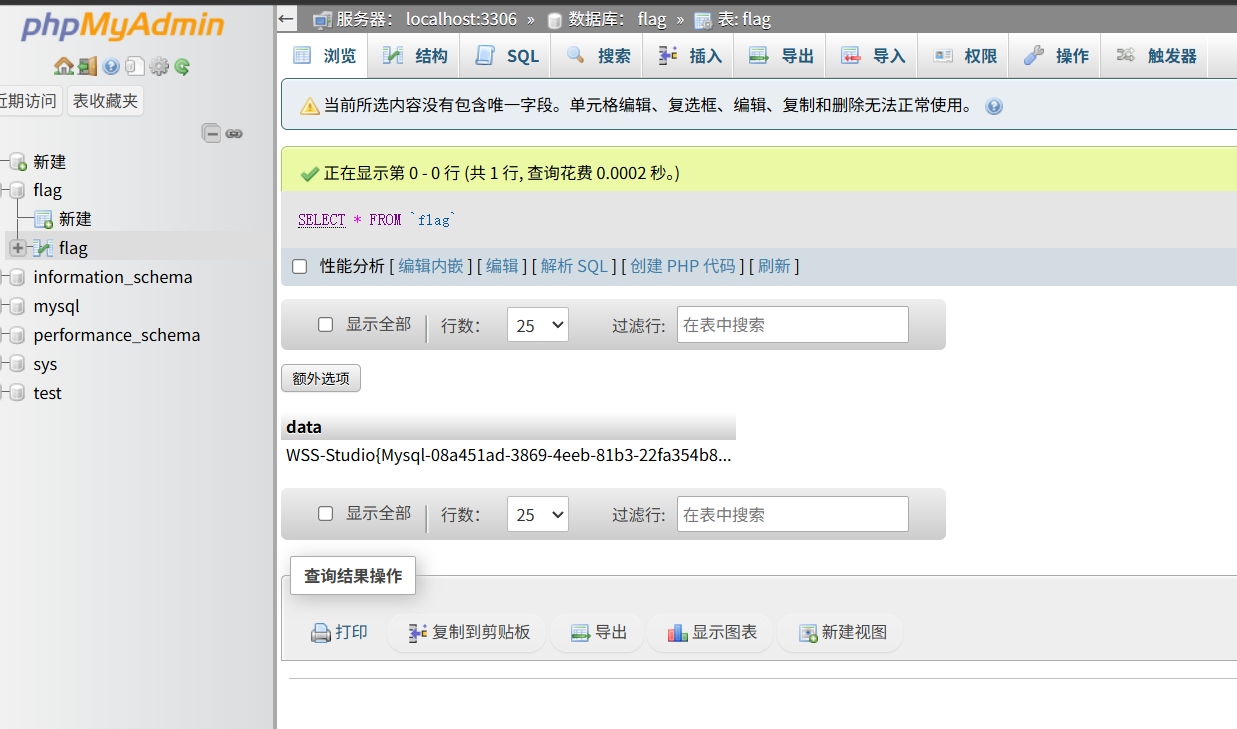Click the 额外选项 button

pos(321,378)
